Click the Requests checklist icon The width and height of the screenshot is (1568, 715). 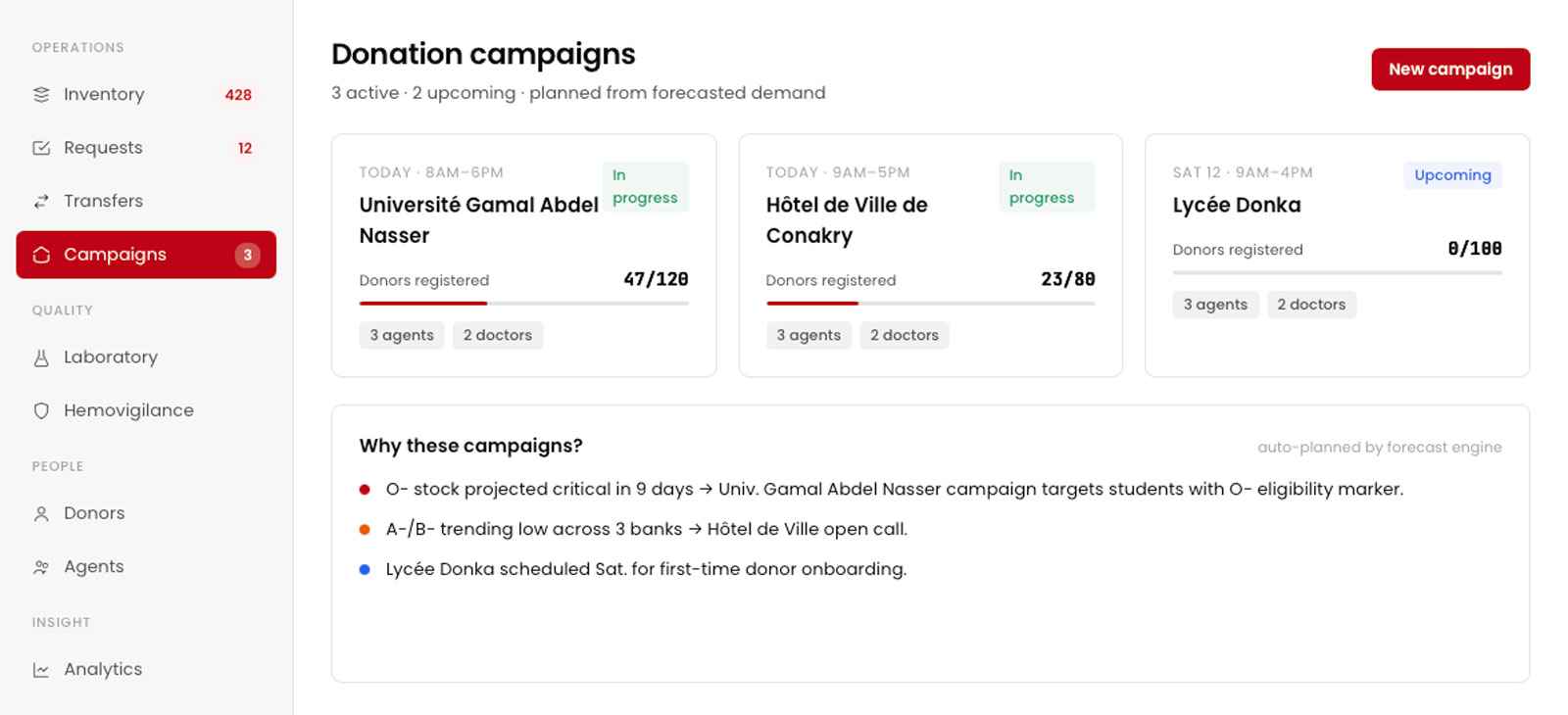tap(41, 148)
